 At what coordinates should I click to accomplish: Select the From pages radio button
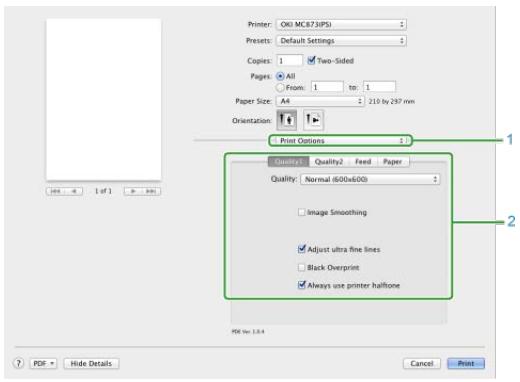tap(280, 87)
